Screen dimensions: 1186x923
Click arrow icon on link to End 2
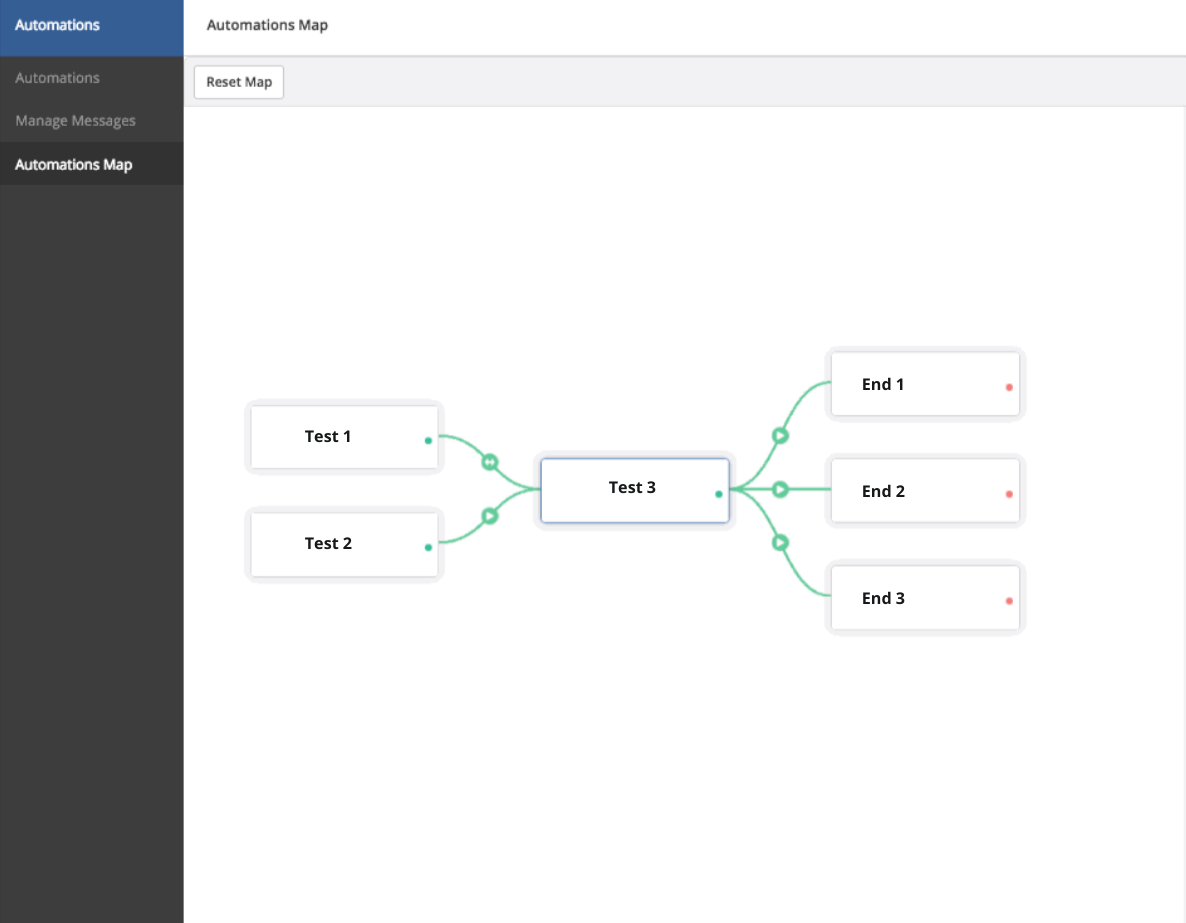click(x=780, y=489)
